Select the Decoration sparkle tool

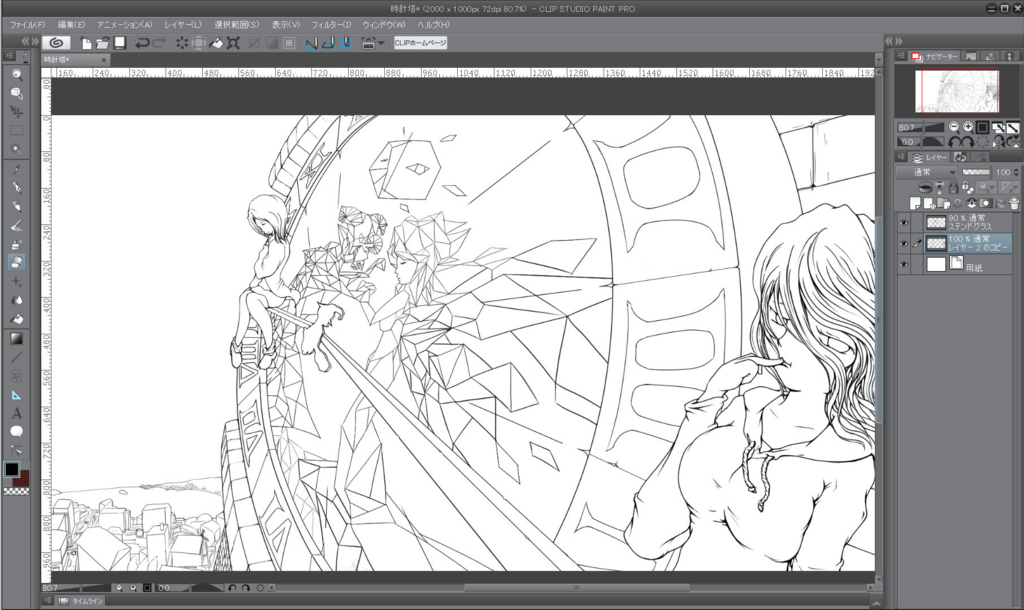[16, 281]
